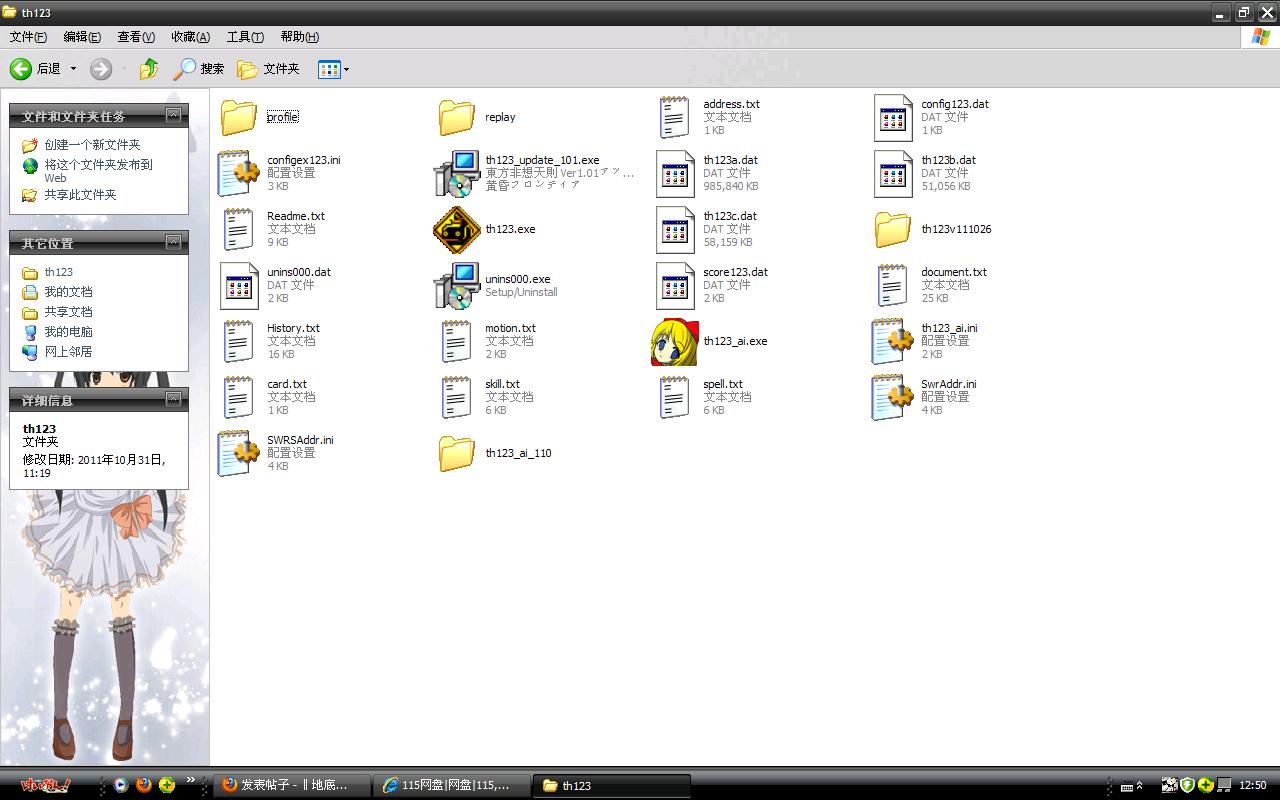Click the th123_update_101.exe installer icon
The height and width of the screenshot is (800, 1280).
click(x=456, y=174)
